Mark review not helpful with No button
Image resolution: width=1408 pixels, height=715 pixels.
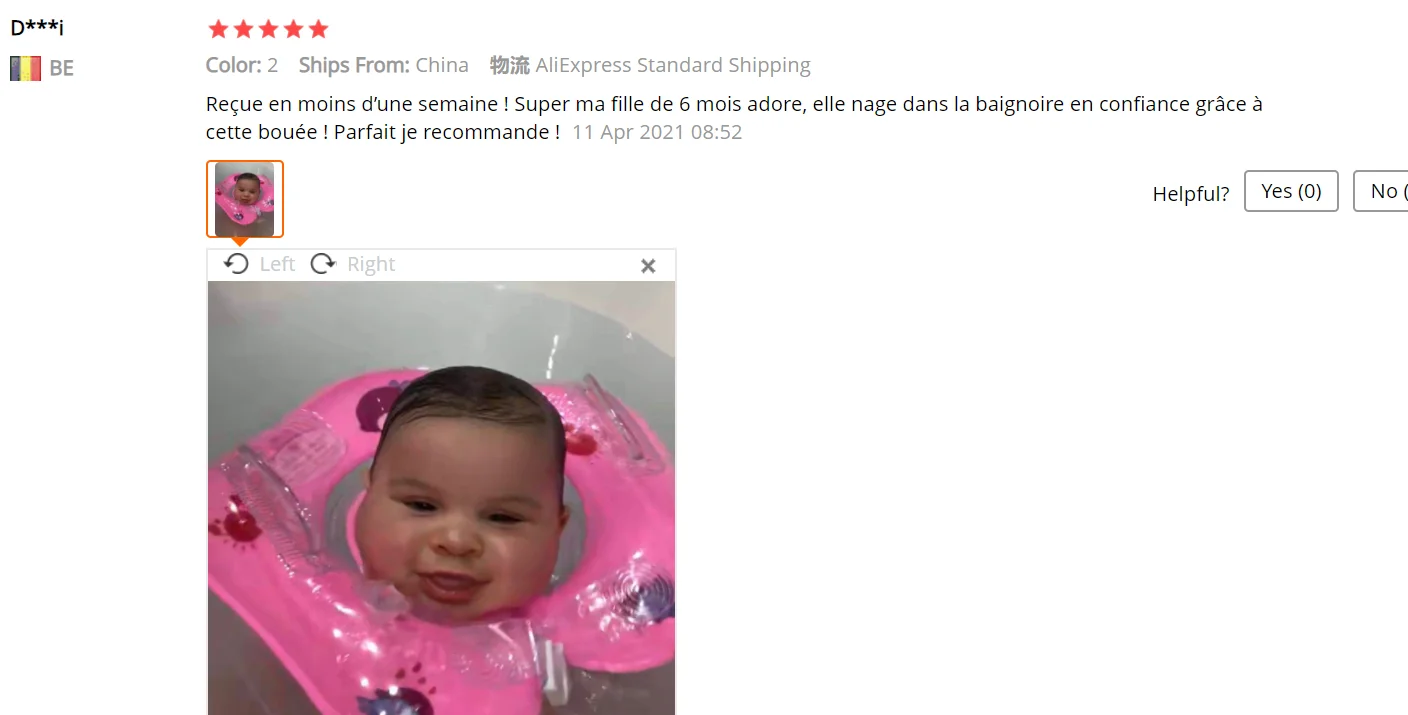(x=1381, y=191)
